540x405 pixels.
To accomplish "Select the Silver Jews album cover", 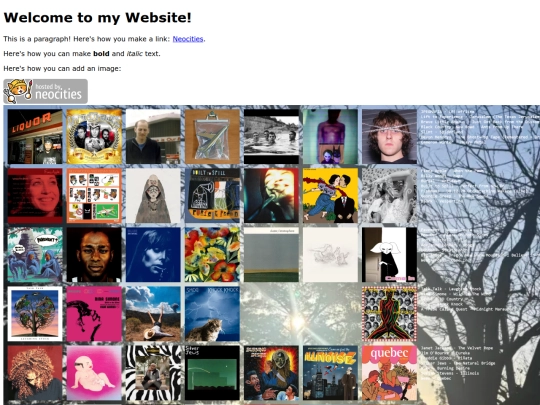I will click(212, 373).
